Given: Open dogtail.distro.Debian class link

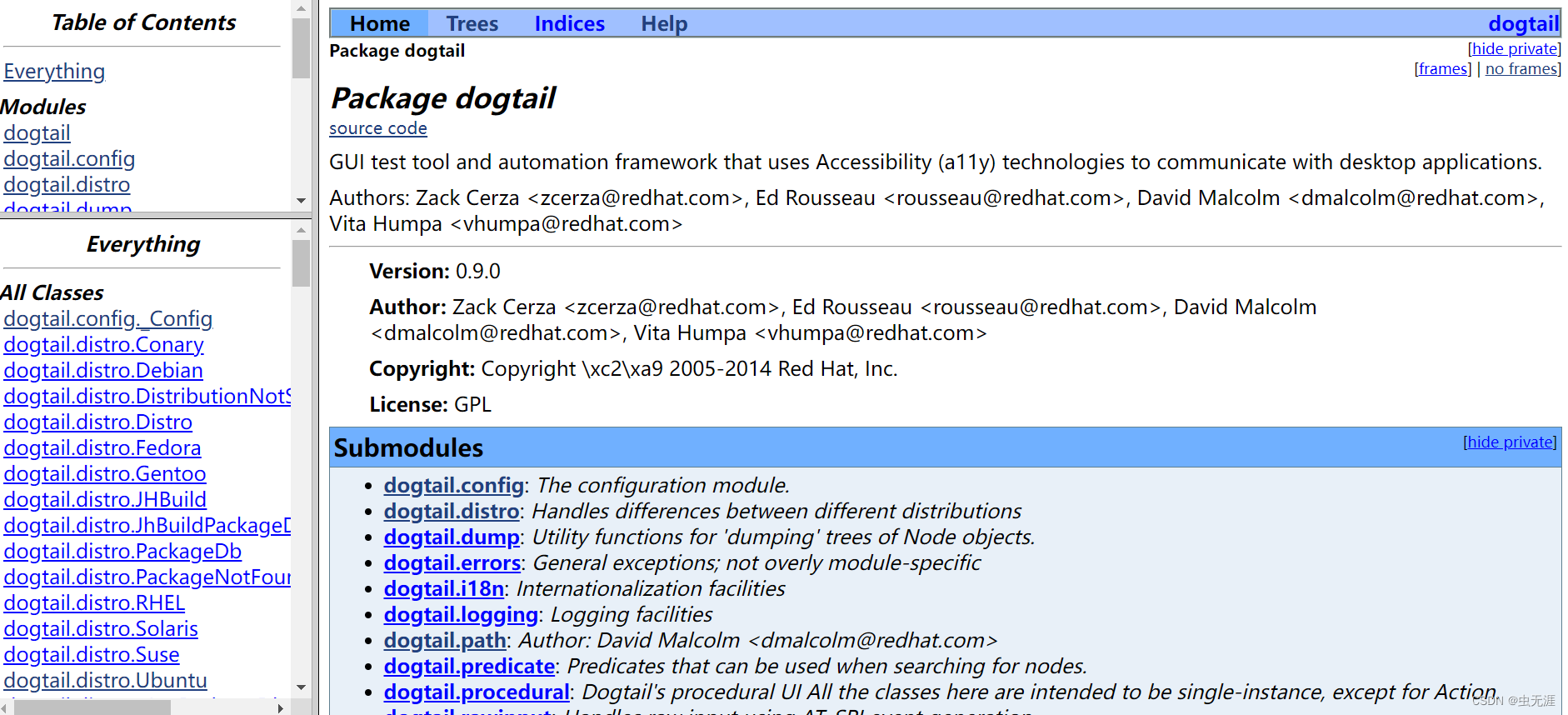Looking at the screenshot, I should point(103,371).
